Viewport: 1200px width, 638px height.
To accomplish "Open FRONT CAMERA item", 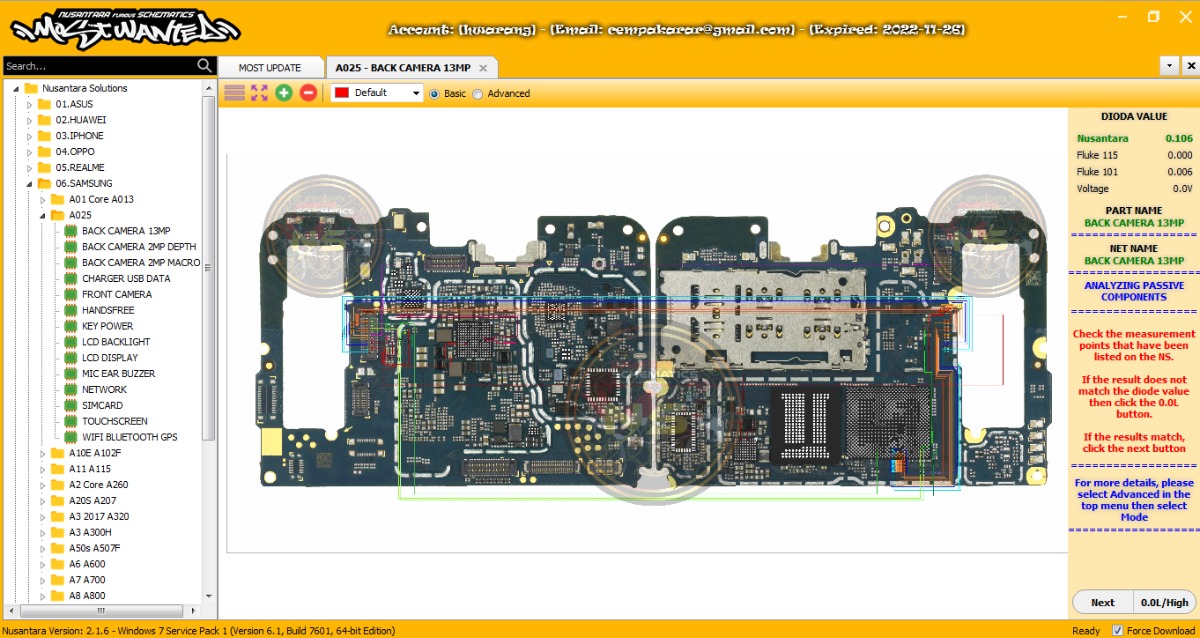I will (x=116, y=294).
